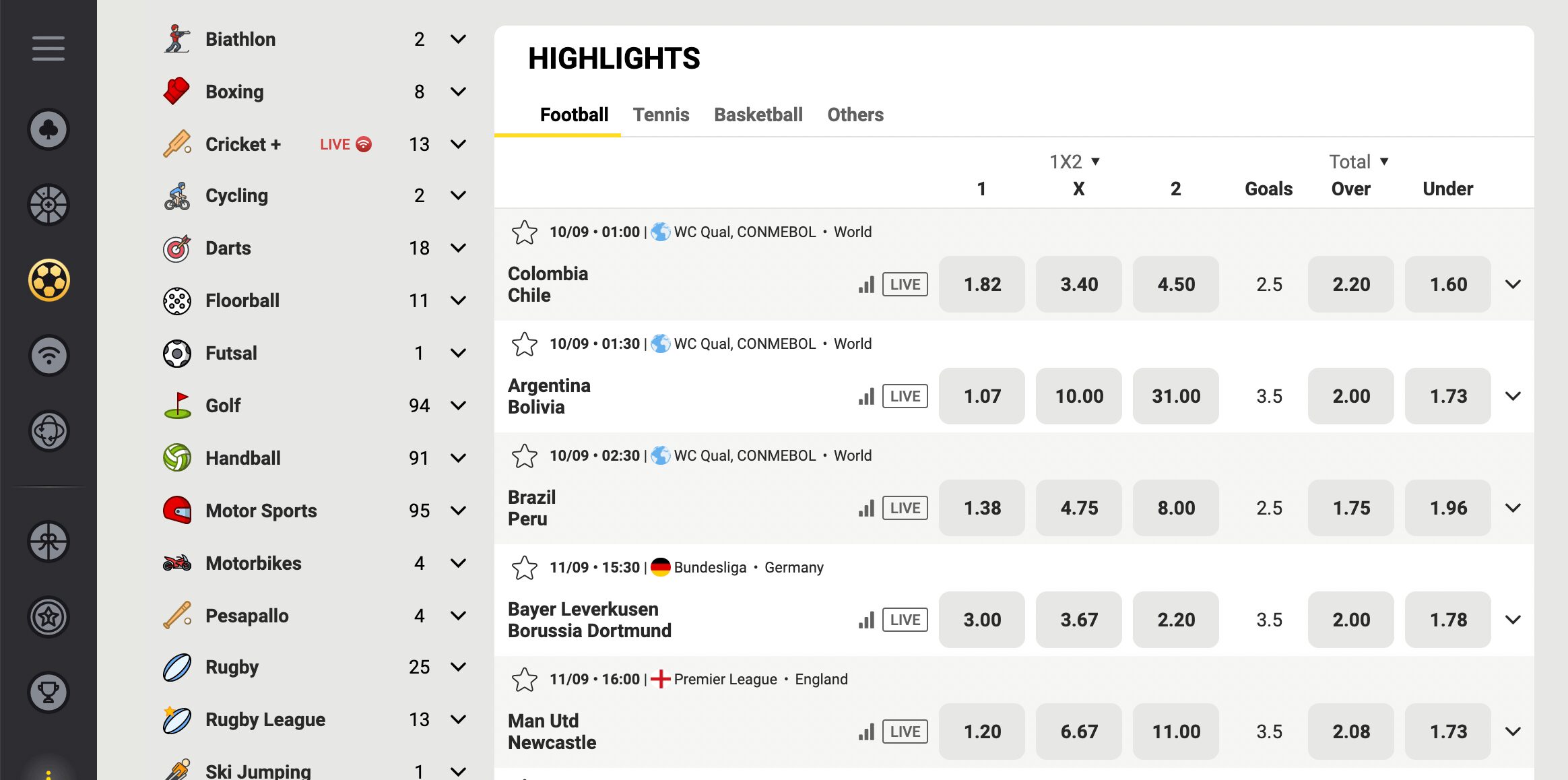Star the Man Utd vs Newcastle match
The image size is (1568, 780).
(x=525, y=680)
